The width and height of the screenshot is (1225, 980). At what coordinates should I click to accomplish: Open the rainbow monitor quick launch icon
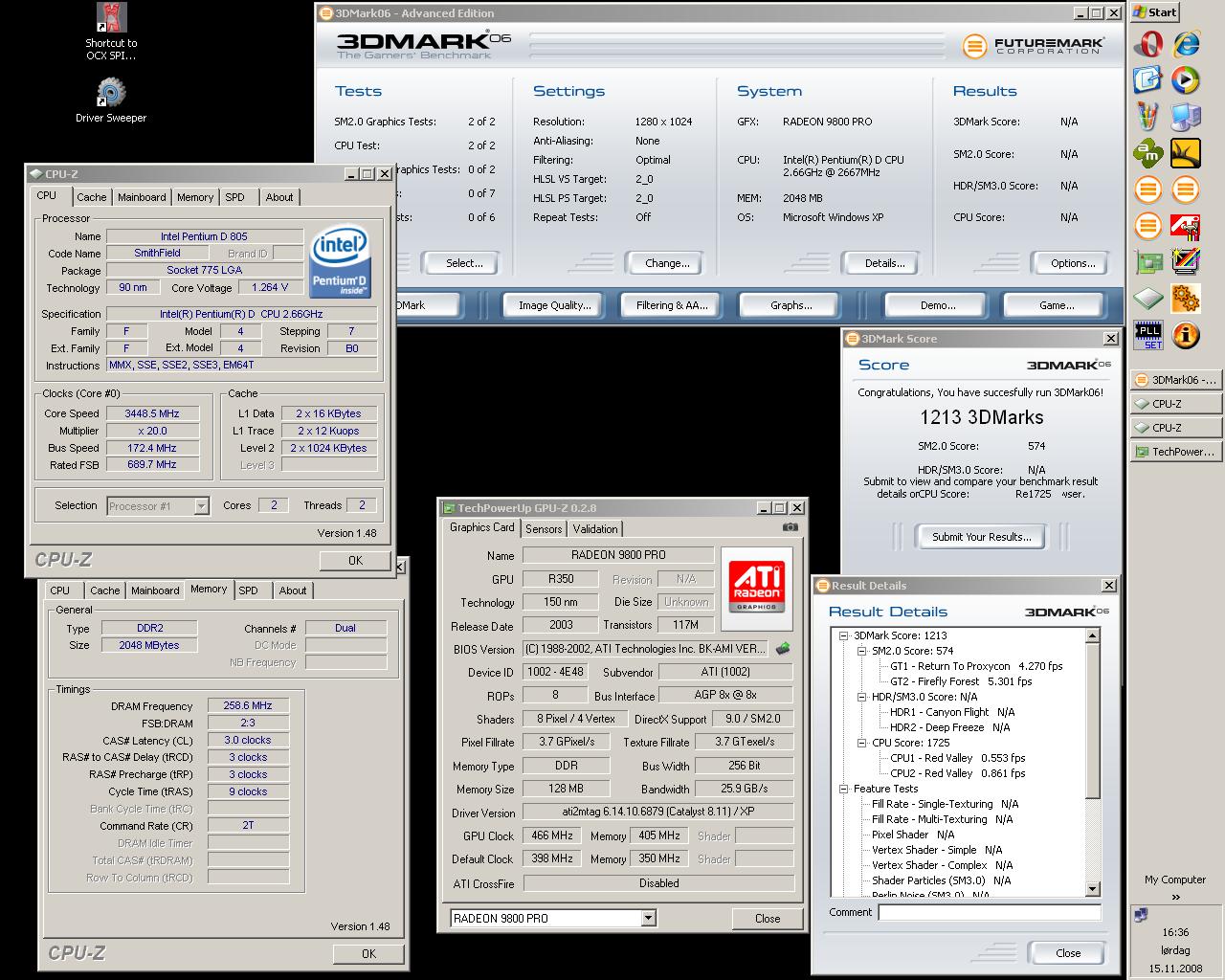coord(1186,262)
